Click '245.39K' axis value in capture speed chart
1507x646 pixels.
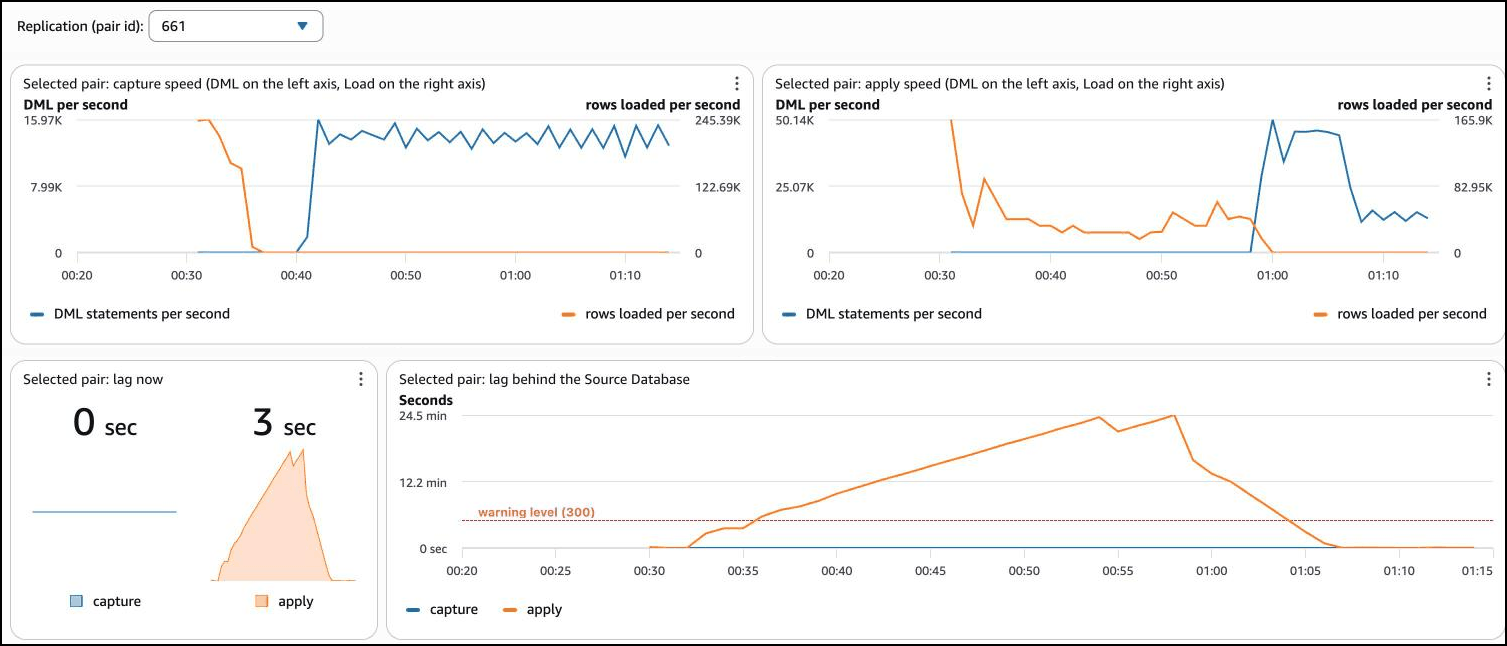[x=717, y=121]
